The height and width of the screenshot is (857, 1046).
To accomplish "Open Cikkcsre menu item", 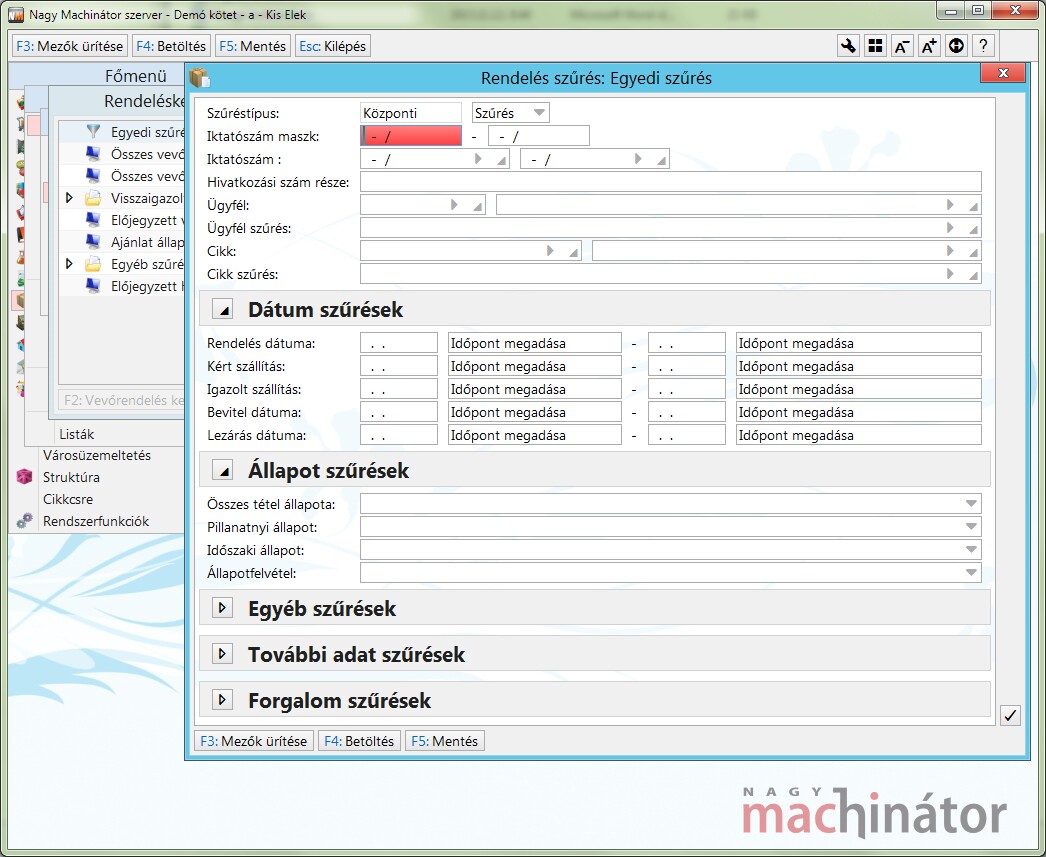I will point(68,500).
